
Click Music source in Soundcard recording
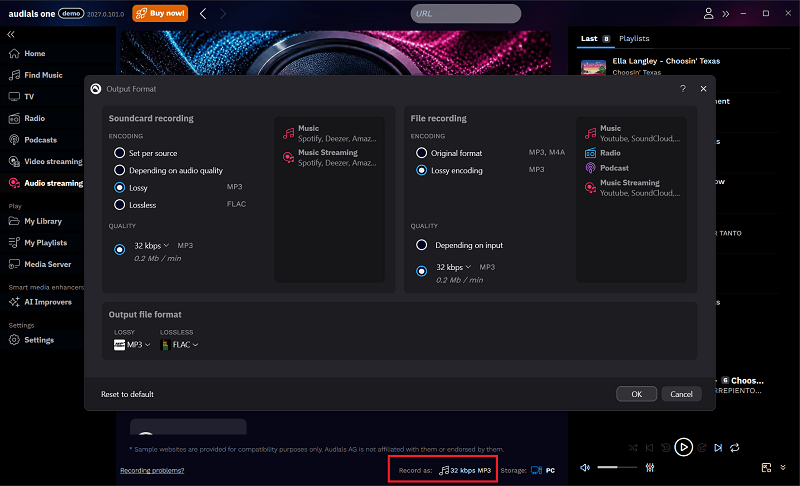pyautogui.click(x=330, y=133)
